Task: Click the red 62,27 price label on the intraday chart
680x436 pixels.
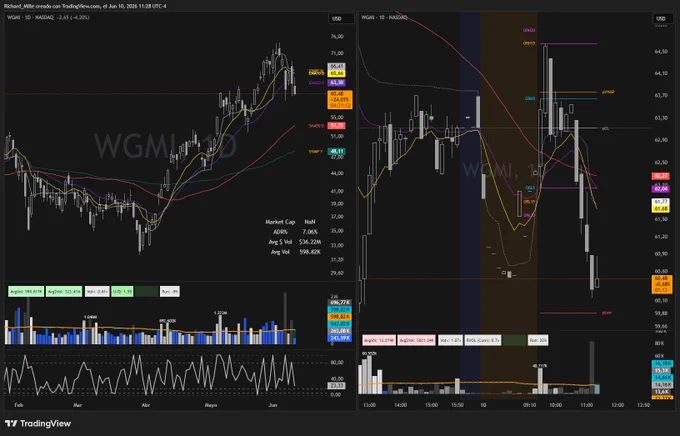Action: 661,176
